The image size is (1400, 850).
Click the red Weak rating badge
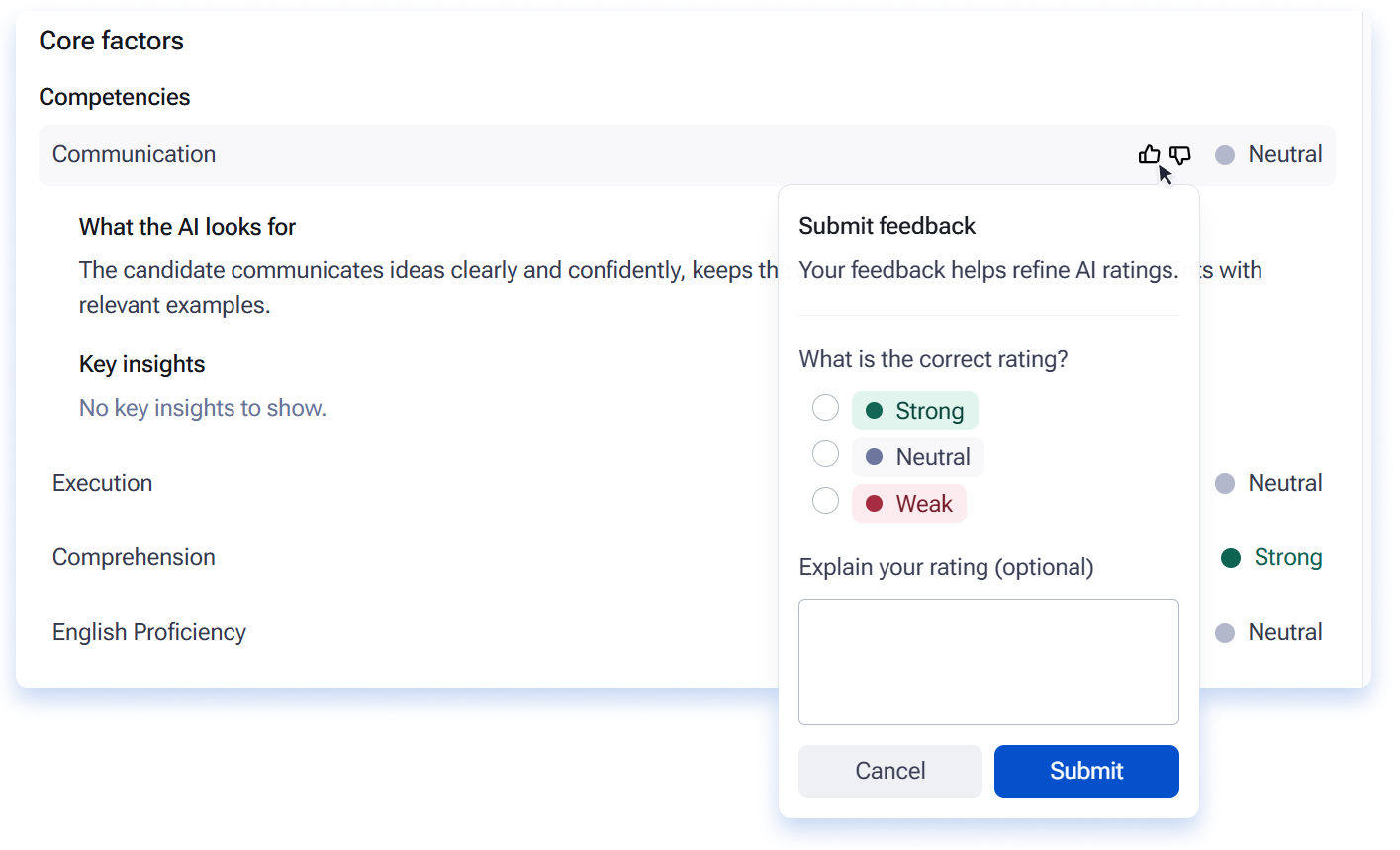pos(909,504)
